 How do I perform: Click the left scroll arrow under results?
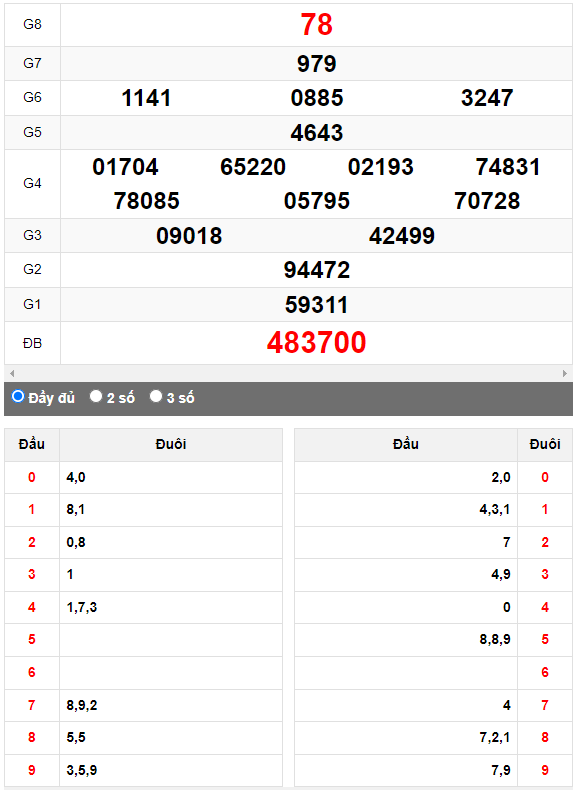coord(12,373)
